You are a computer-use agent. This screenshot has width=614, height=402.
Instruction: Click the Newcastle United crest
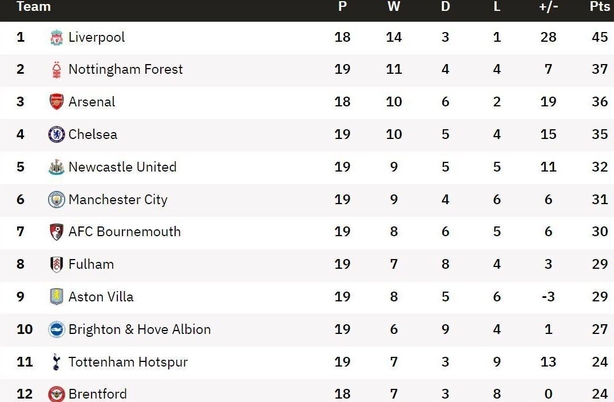[56, 167]
